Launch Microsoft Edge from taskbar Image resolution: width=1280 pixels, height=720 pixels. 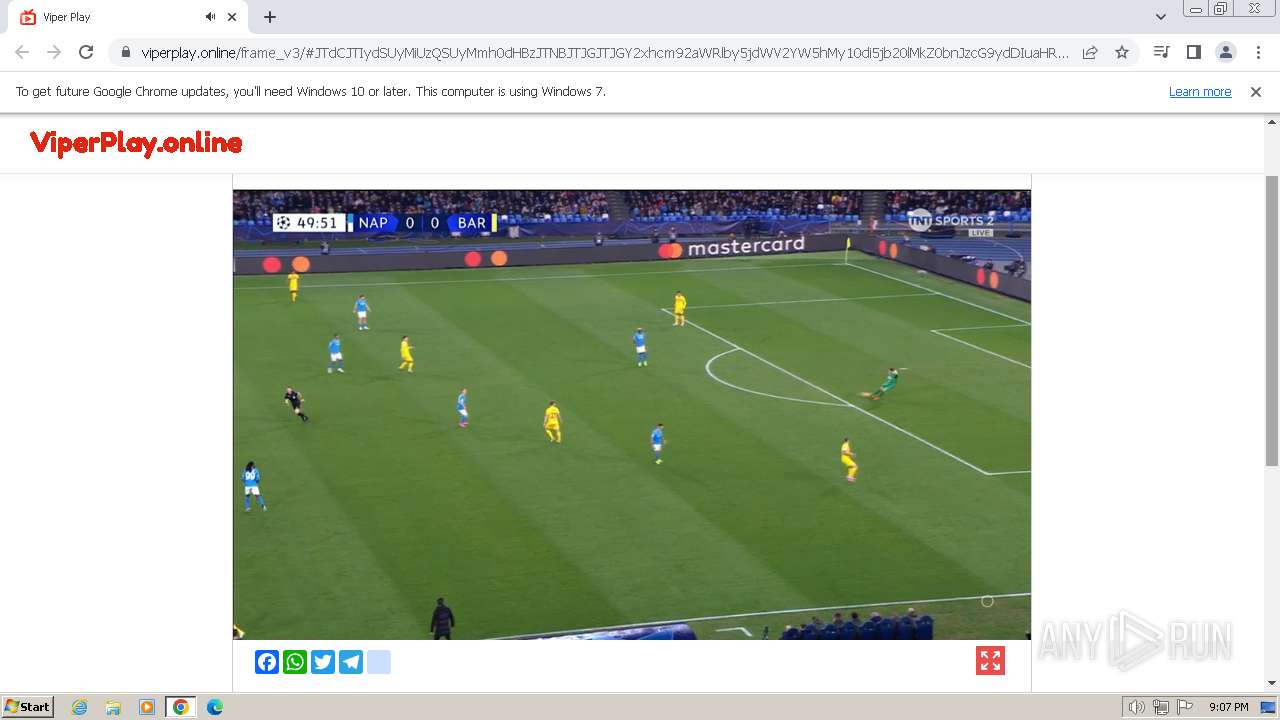[x=214, y=707]
